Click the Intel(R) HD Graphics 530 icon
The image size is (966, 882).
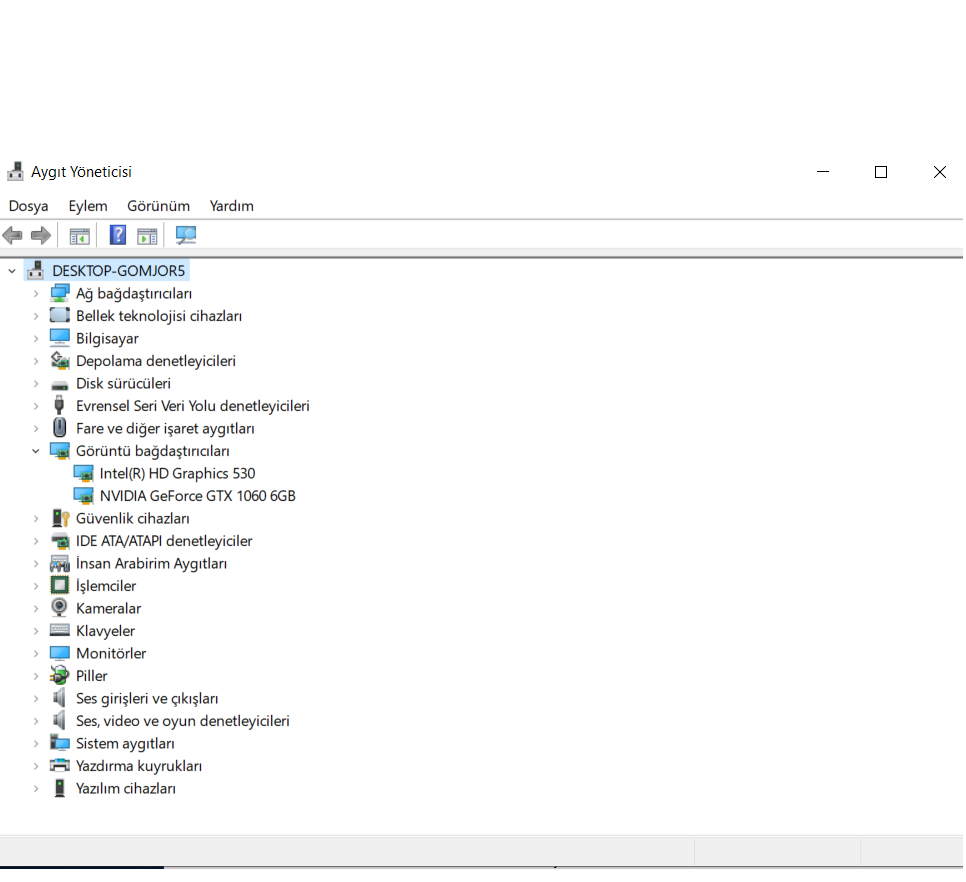(83, 474)
